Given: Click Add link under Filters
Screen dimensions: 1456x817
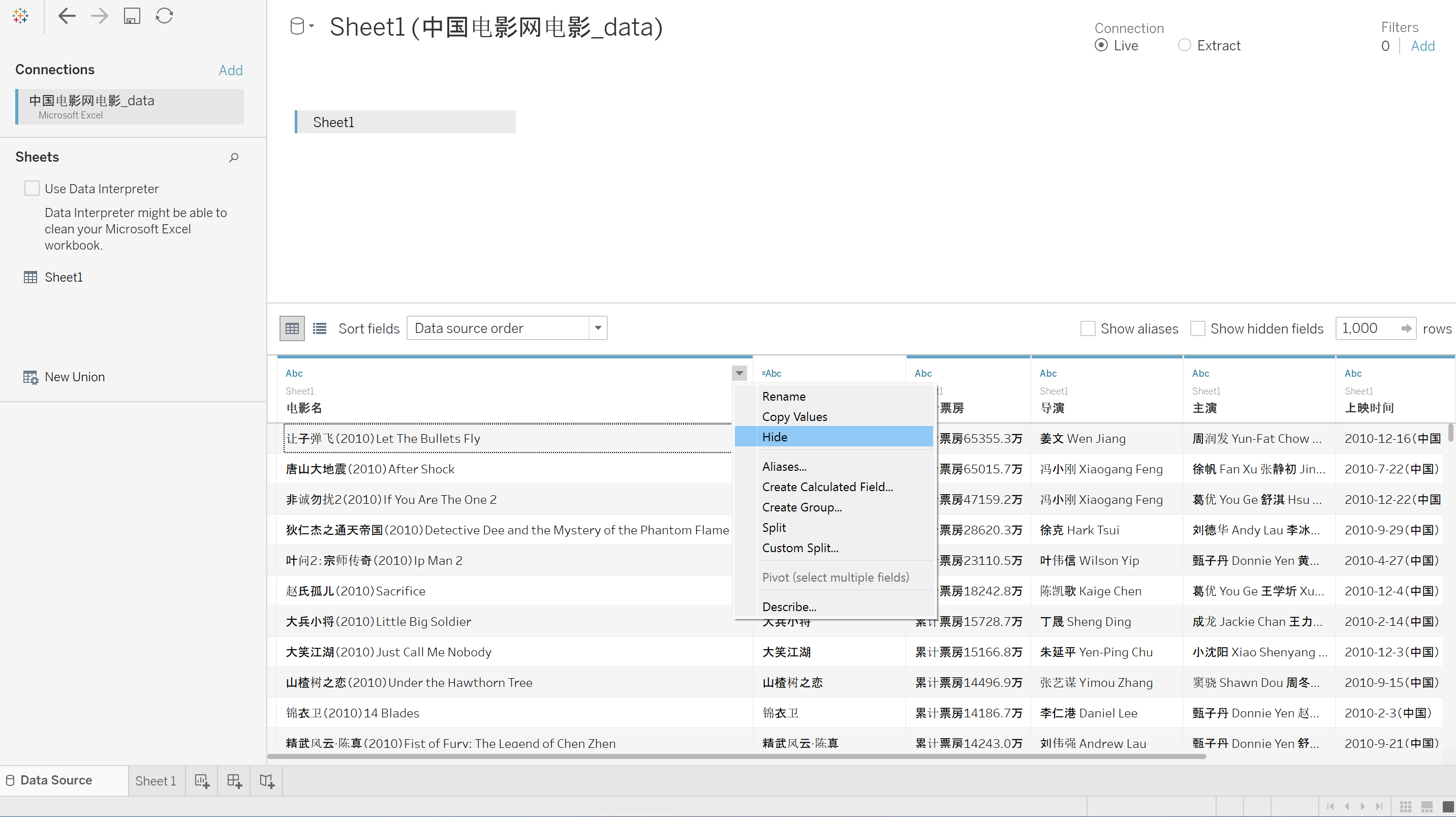Looking at the screenshot, I should click(x=1422, y=46).
